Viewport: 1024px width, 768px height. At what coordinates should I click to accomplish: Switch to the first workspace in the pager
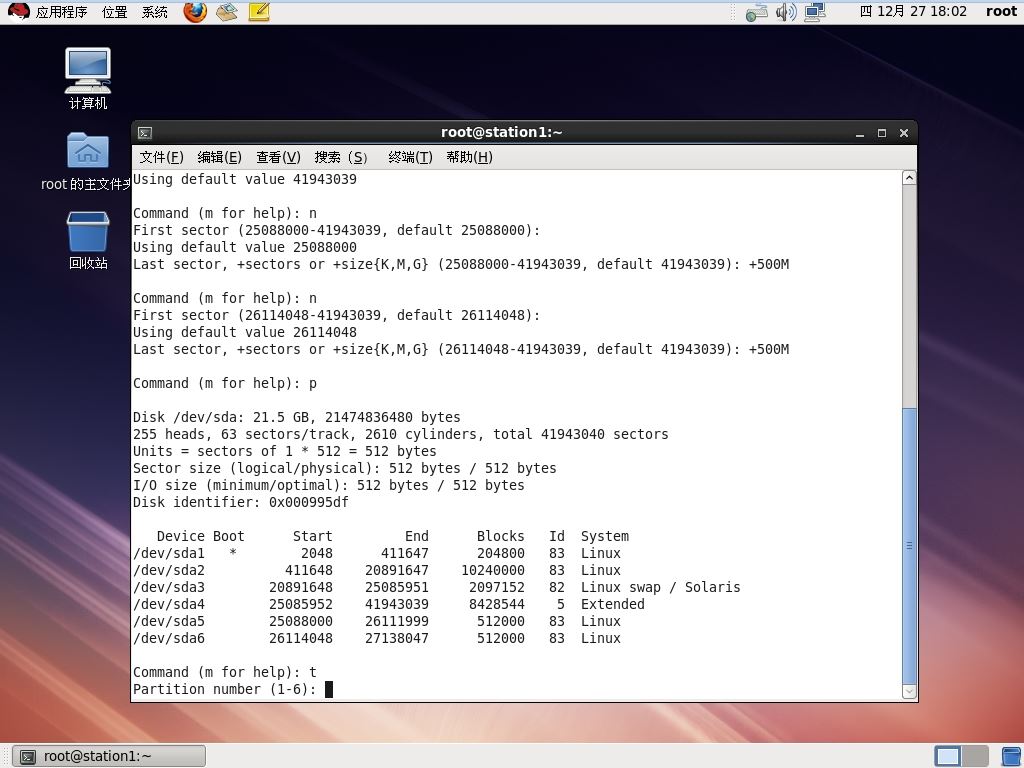948,756
